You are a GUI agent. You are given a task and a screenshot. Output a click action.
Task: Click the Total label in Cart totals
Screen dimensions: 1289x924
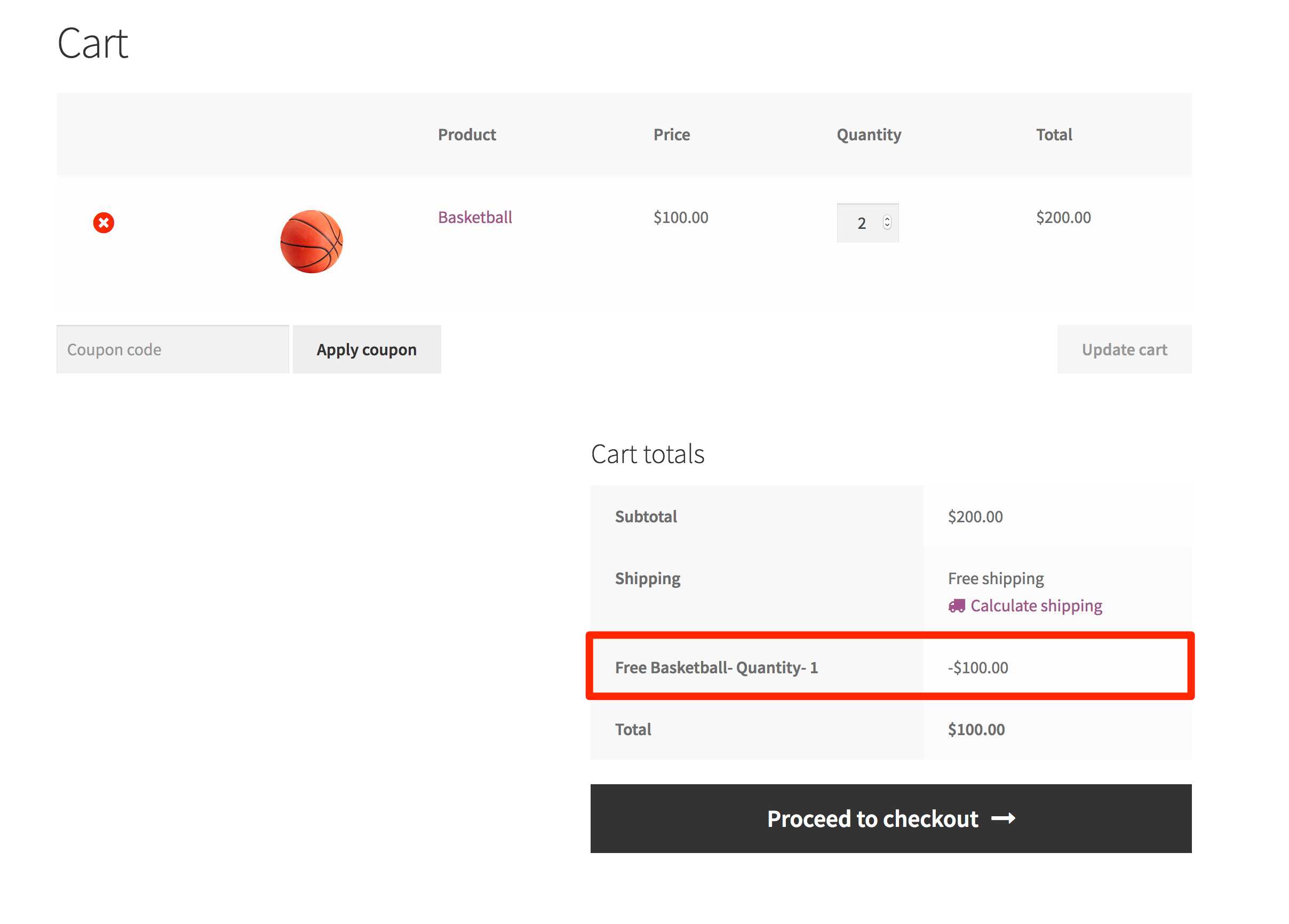pyautogui.click(x=633, y=730)
